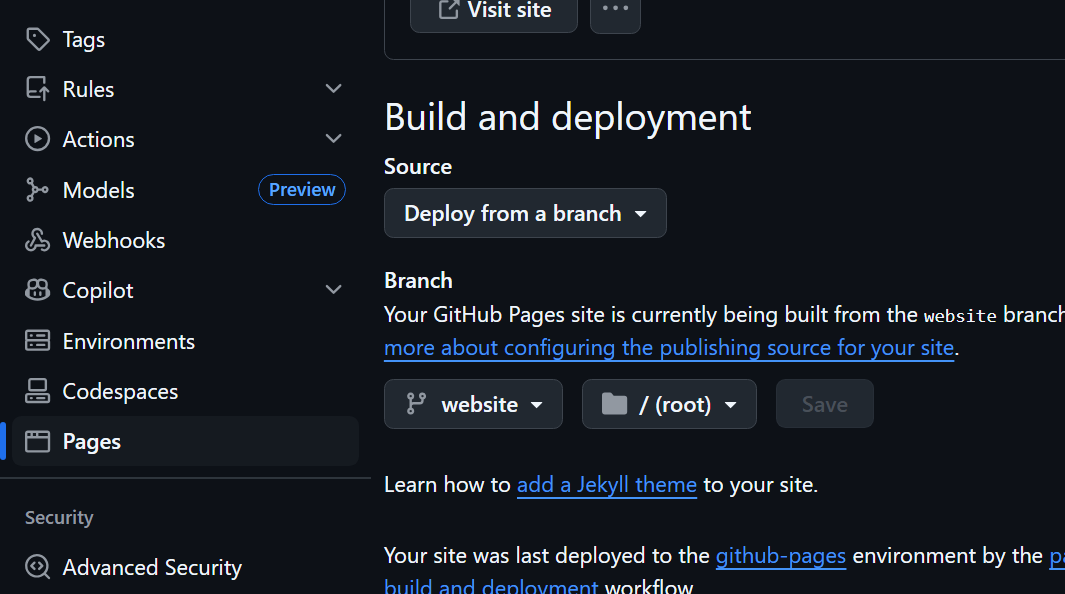
Task: Open Codespaces settings page
Action: pos(185,391)
